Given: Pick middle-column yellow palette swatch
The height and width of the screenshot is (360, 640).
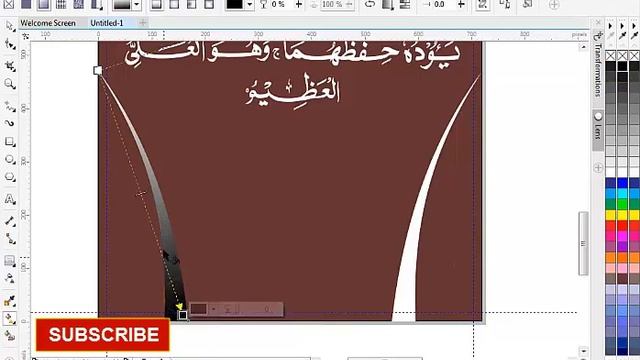Looking at the screenshot, I should coord(622,215).
